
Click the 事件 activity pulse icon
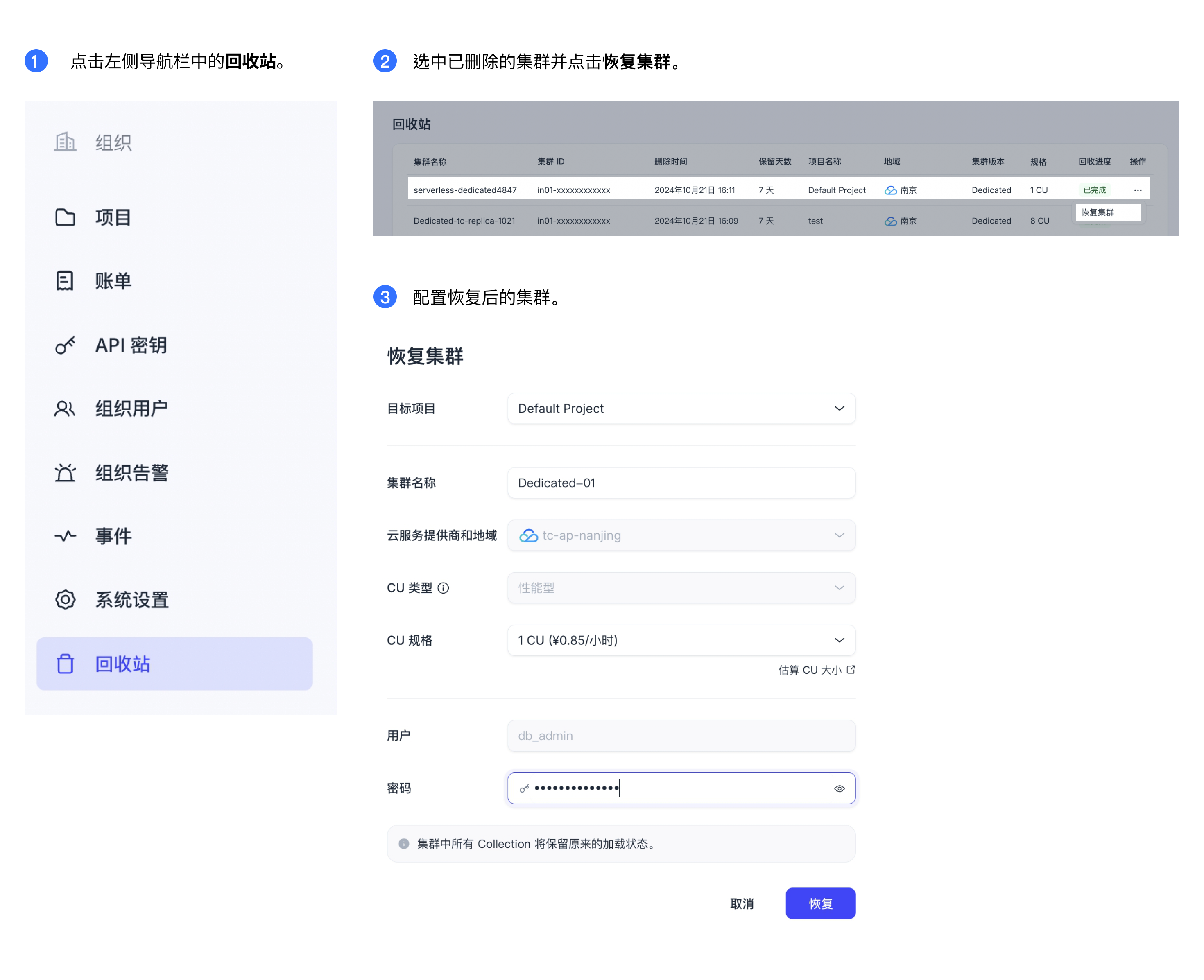click(65, 536)
